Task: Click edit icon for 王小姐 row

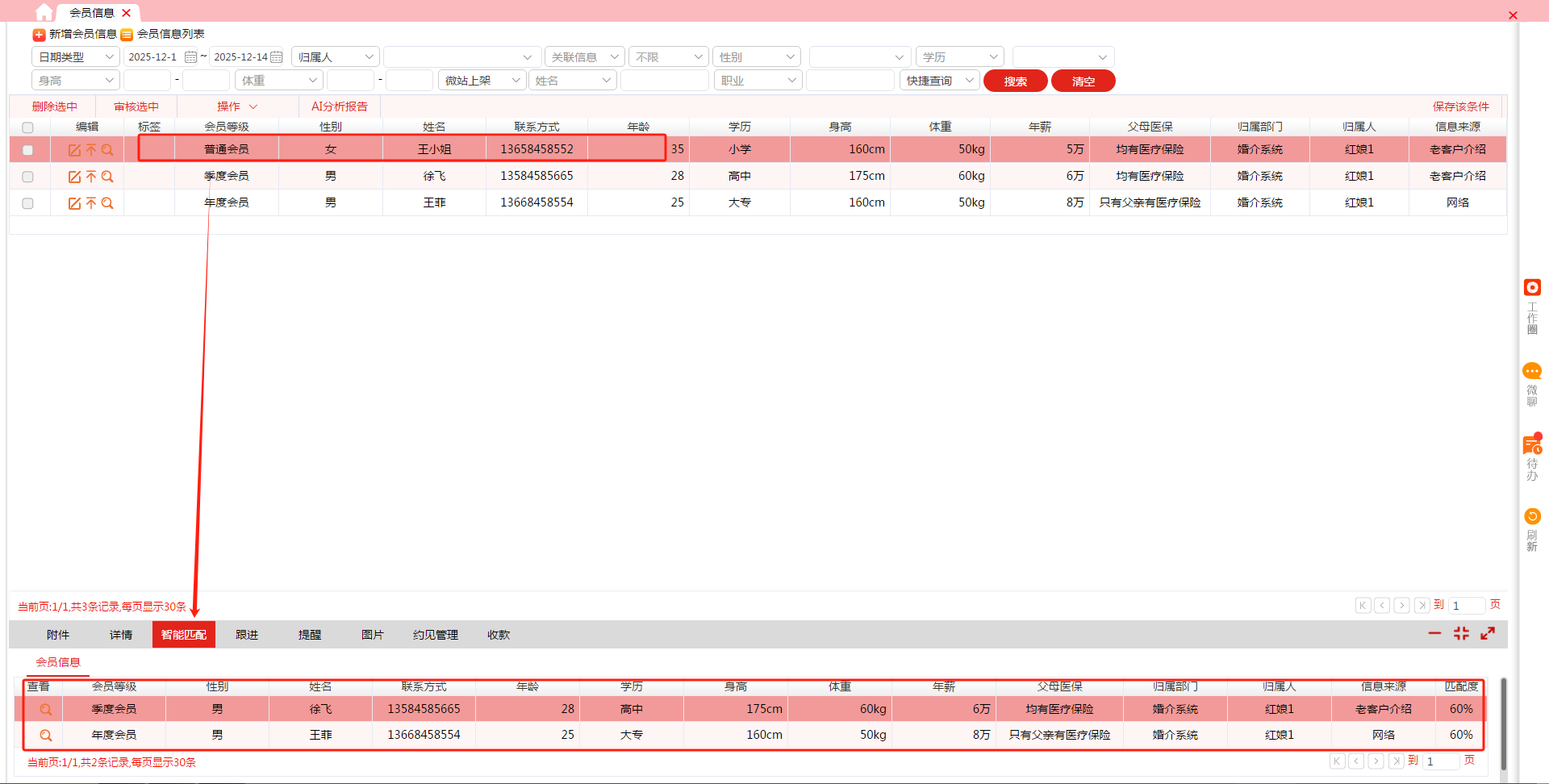Action: point(74,150)
